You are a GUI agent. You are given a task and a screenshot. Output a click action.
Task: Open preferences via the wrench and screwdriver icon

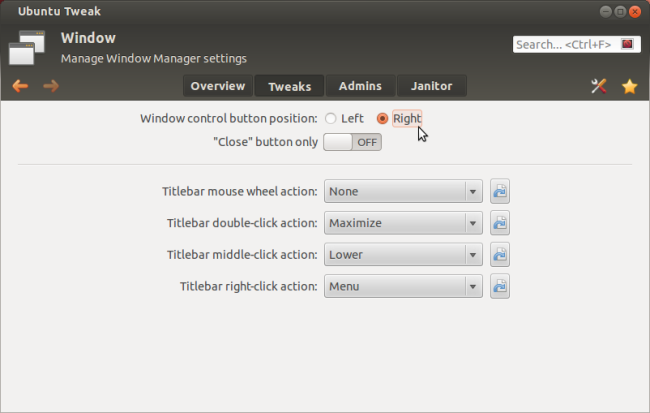click(x=599, y=86)
